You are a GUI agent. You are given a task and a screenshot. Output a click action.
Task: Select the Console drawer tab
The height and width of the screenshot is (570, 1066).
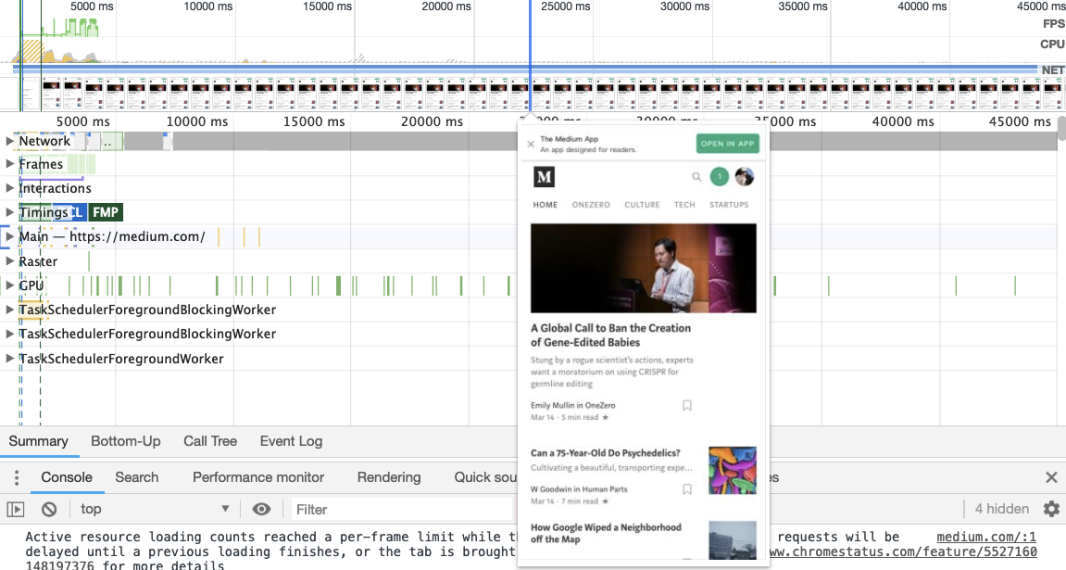(67, 477)
